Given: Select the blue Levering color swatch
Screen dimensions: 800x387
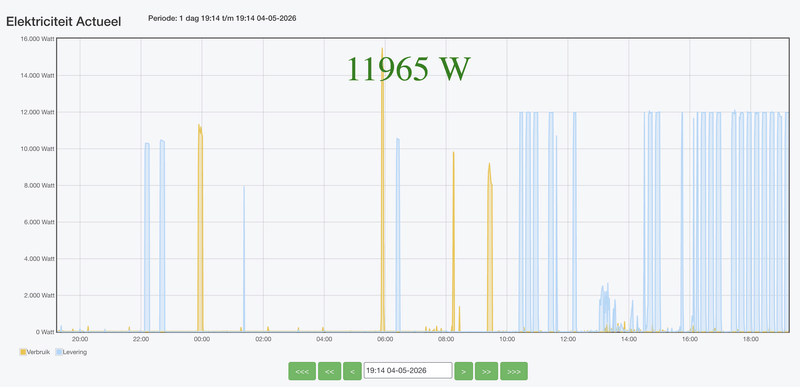Looking at the screenshot, I should pos(58,352).
